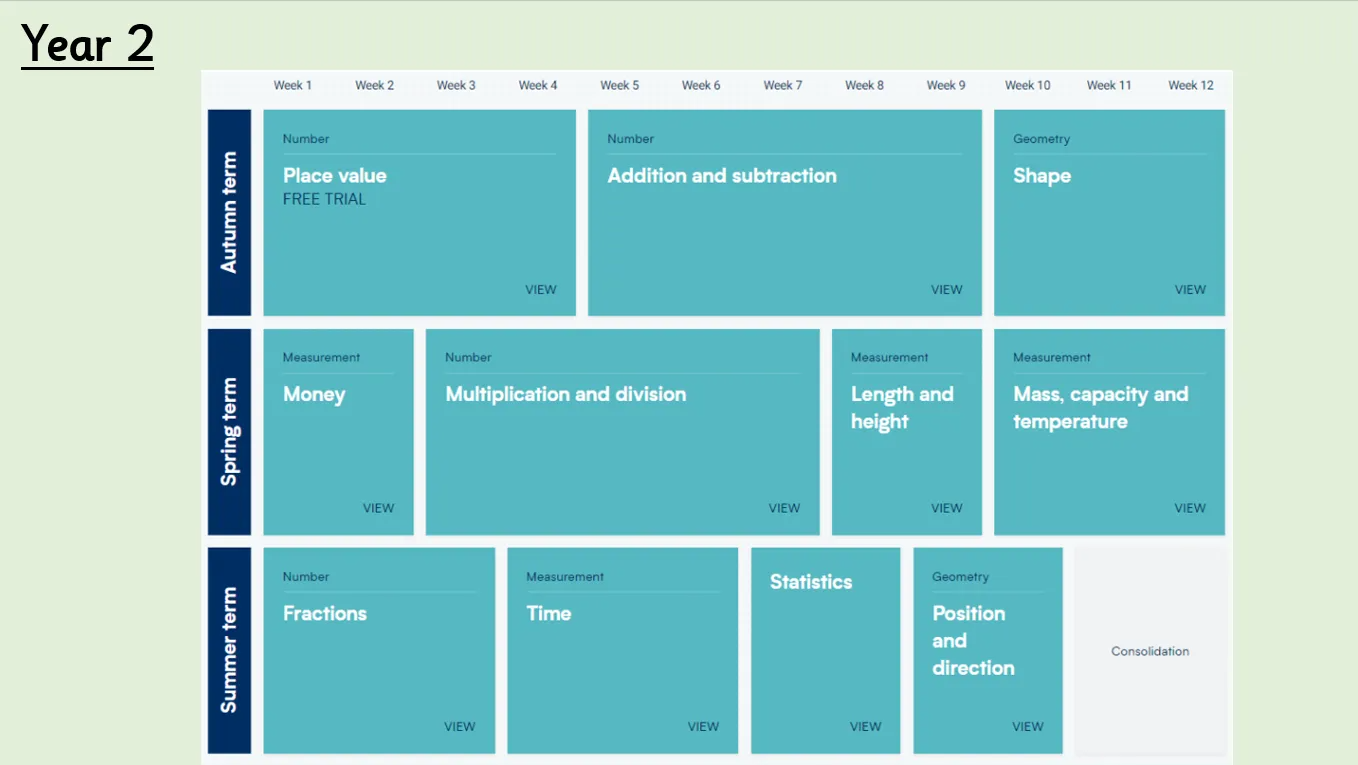Screen dimensions: 1358x765
Task: Click VIEW for Mass, capacity and temperature
Action: coord(1189,508)
